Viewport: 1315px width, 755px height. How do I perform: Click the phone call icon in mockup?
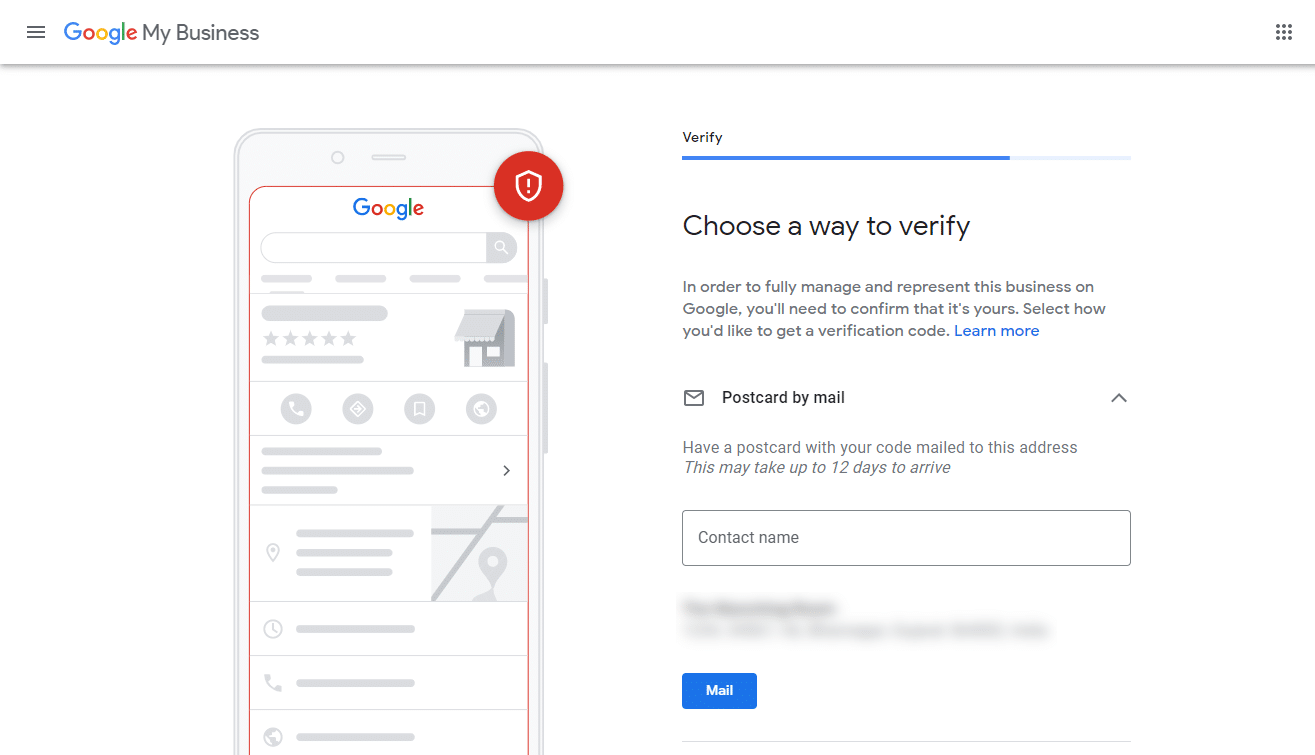(x=296, y=409)
